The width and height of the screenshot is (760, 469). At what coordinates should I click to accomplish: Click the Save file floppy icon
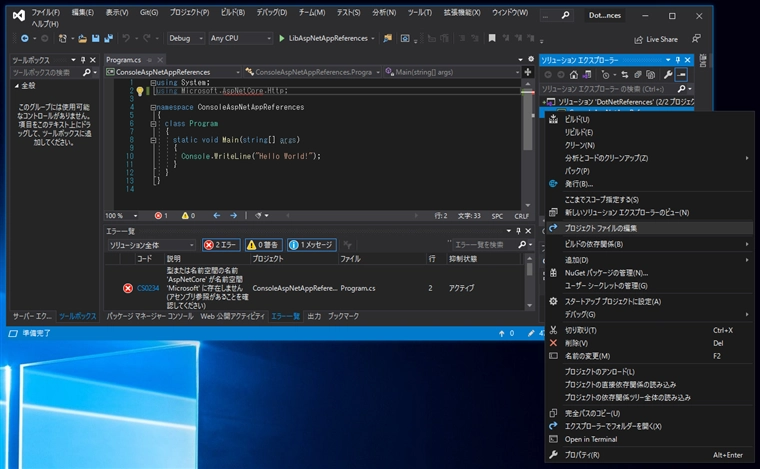(x=95, y=38)
